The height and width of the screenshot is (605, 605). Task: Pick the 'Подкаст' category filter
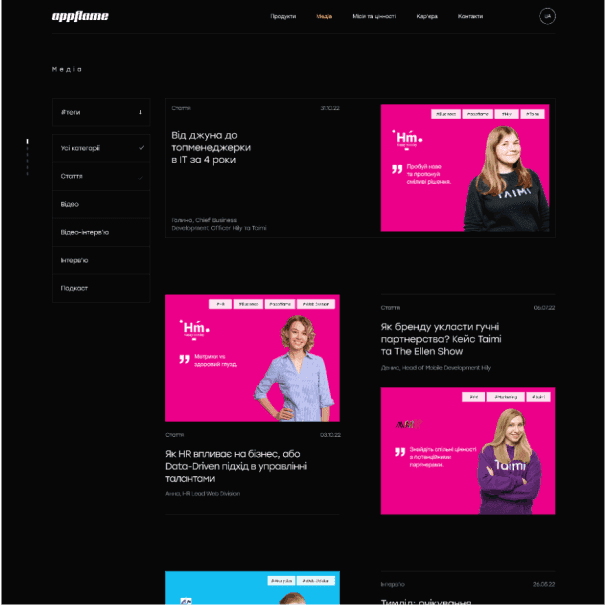[74, 288]
